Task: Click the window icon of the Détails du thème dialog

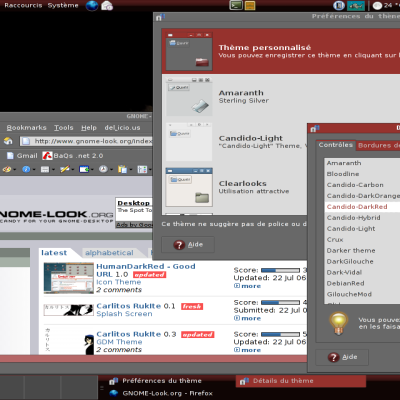Action: (315, 128)
